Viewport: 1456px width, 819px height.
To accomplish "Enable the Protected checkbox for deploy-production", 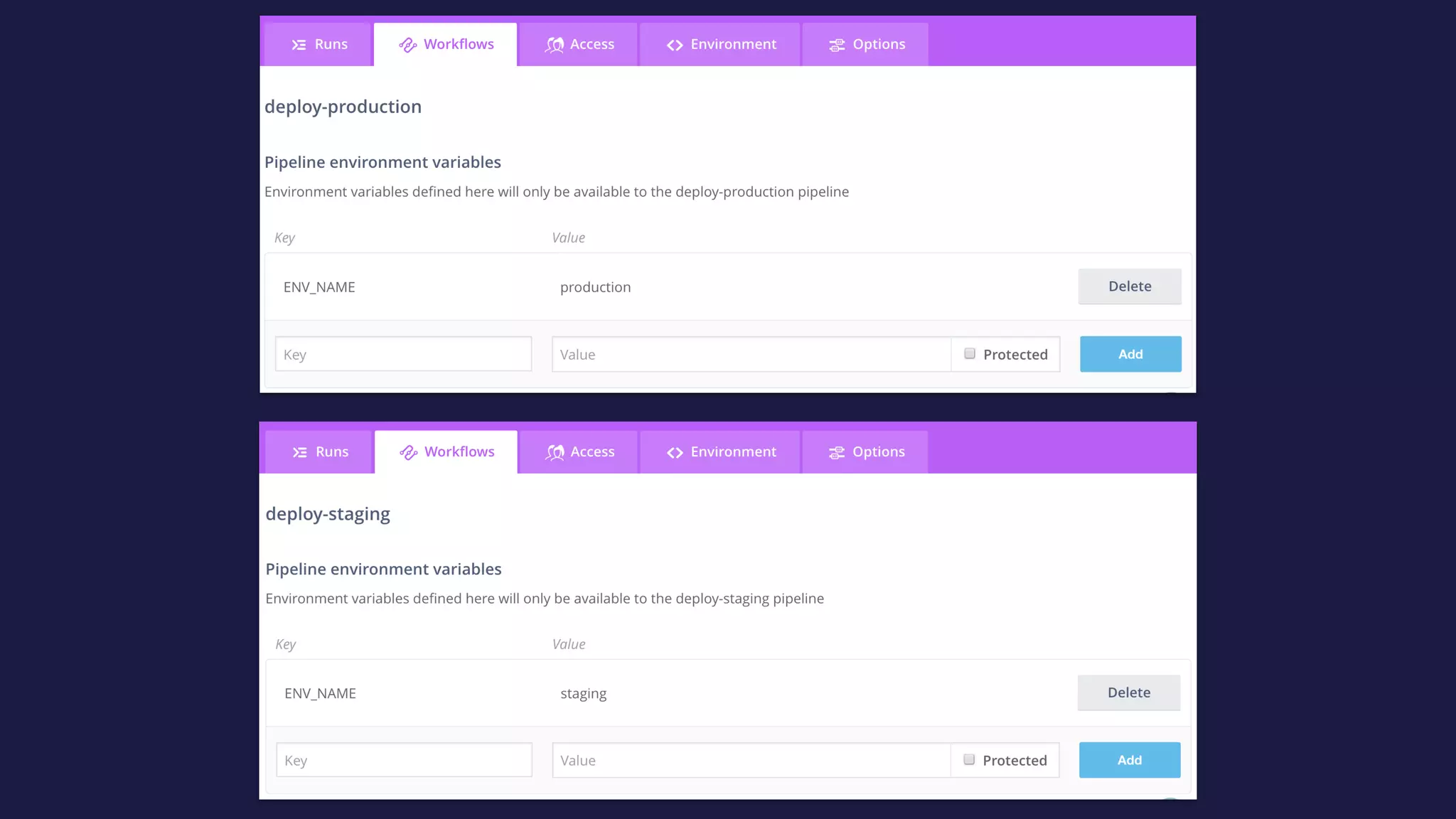I will coord(970,353).
